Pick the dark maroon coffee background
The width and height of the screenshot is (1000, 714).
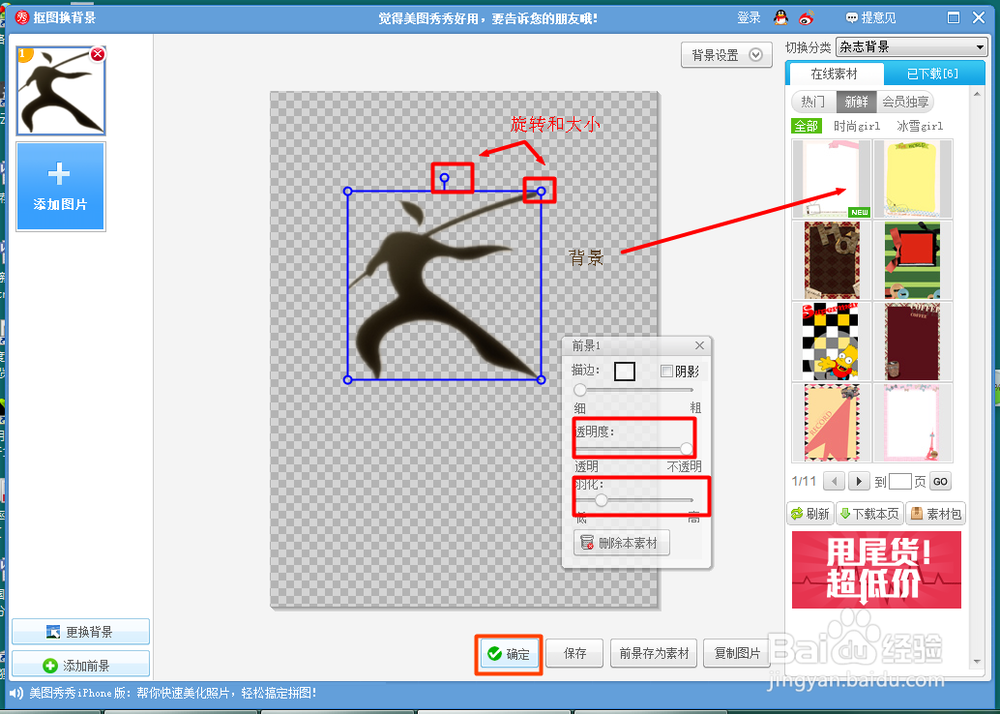(913, 341)
